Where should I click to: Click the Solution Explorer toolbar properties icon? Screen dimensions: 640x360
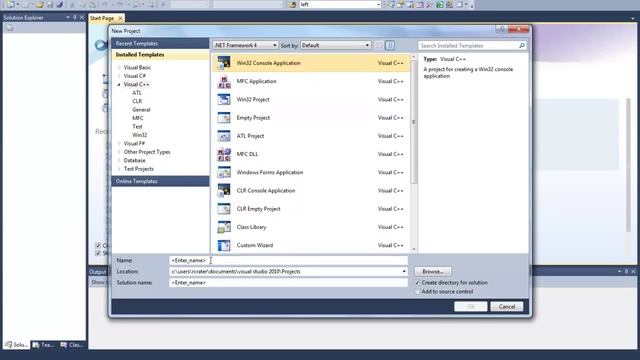click(x=9, y=28)
